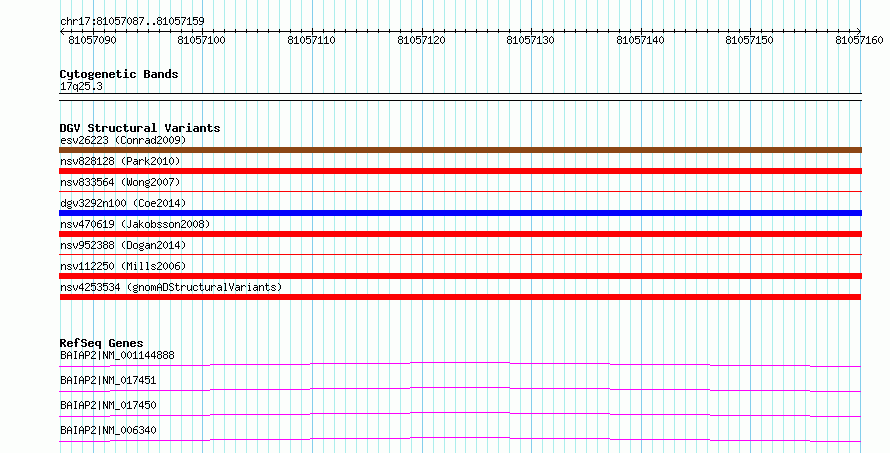Click ruler position 81057100
890x453 pixels.
201,40
